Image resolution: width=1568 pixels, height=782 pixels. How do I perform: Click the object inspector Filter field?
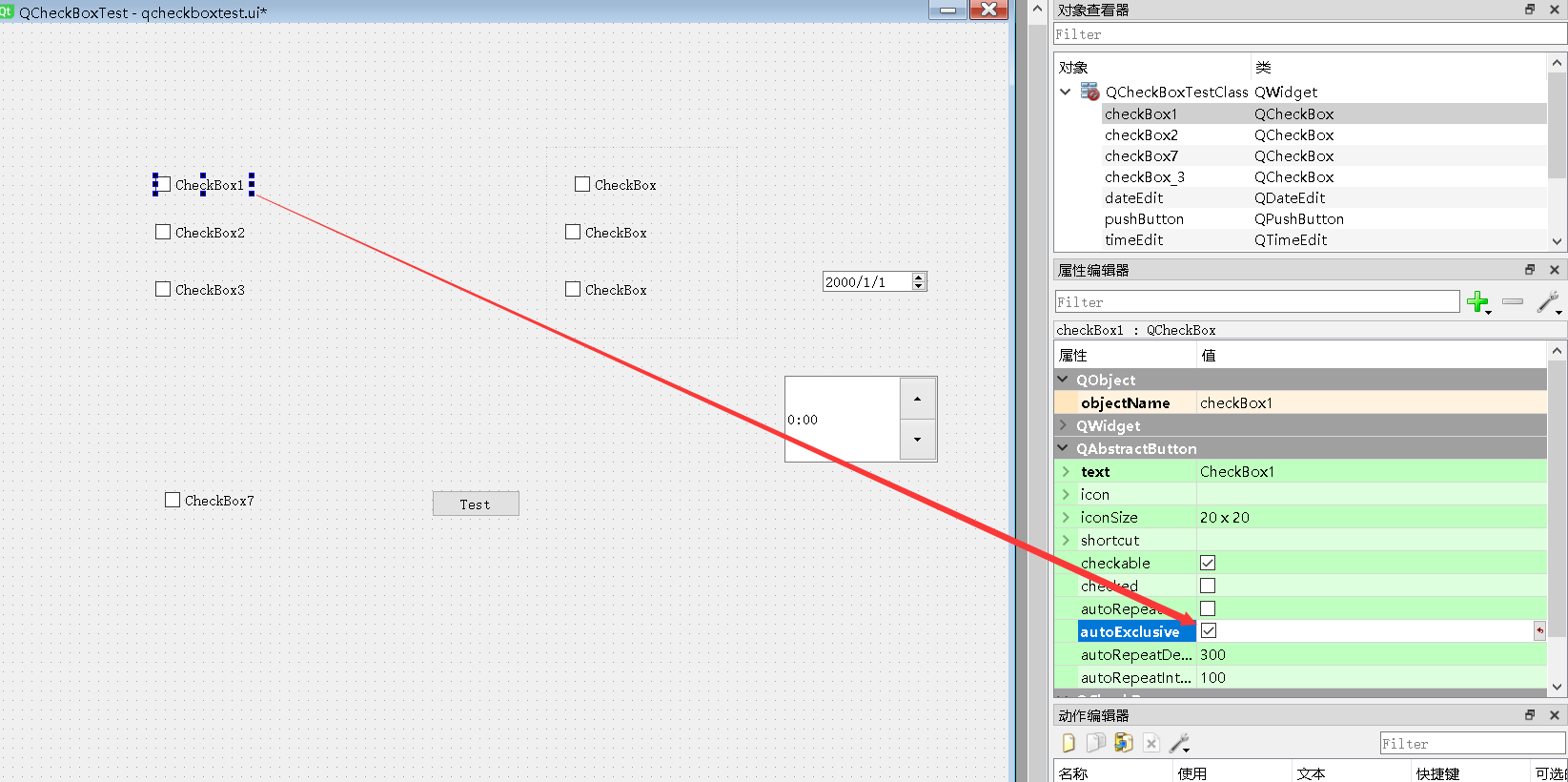[1309, 33]
